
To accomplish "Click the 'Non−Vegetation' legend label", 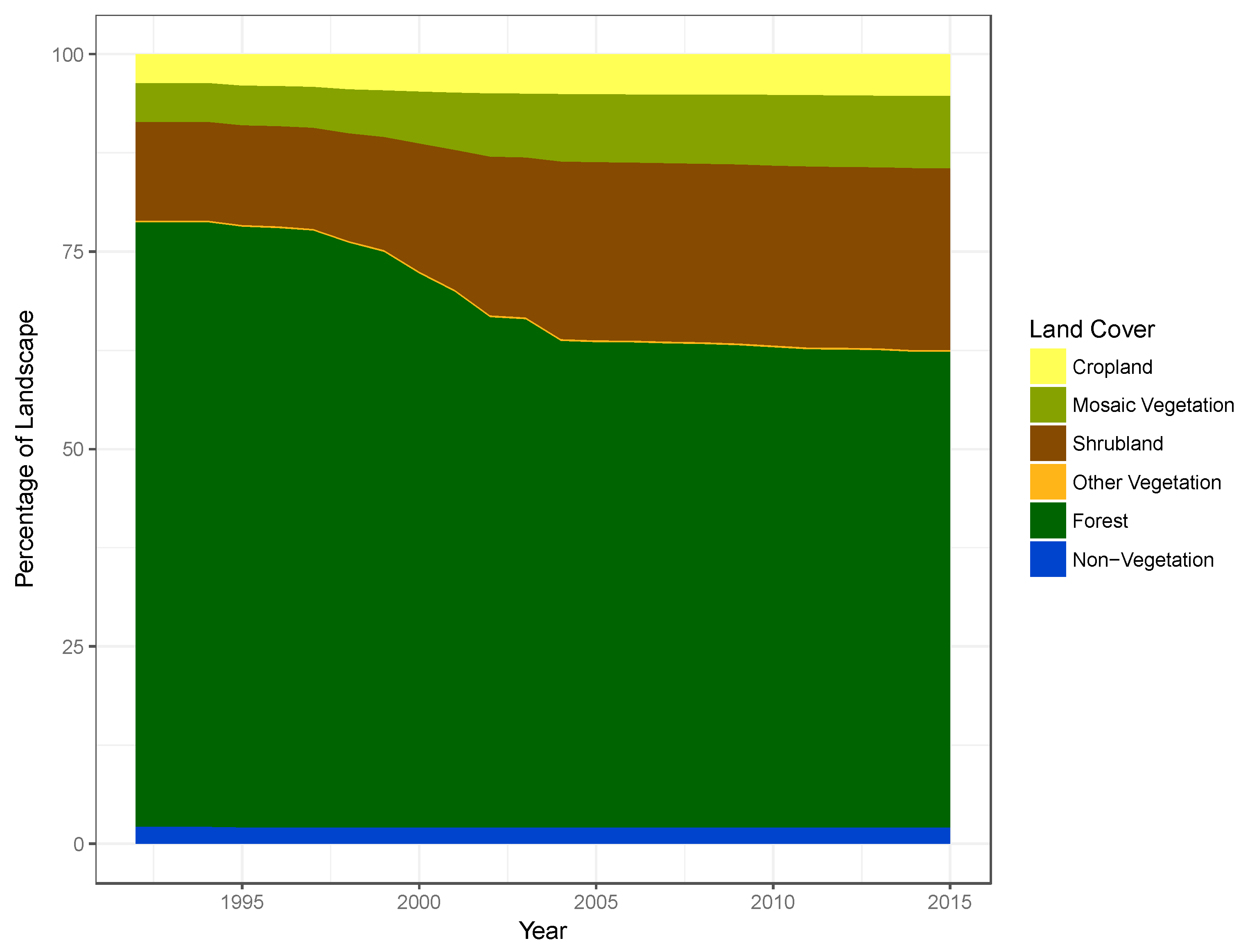I will [x=1143, y=560].
